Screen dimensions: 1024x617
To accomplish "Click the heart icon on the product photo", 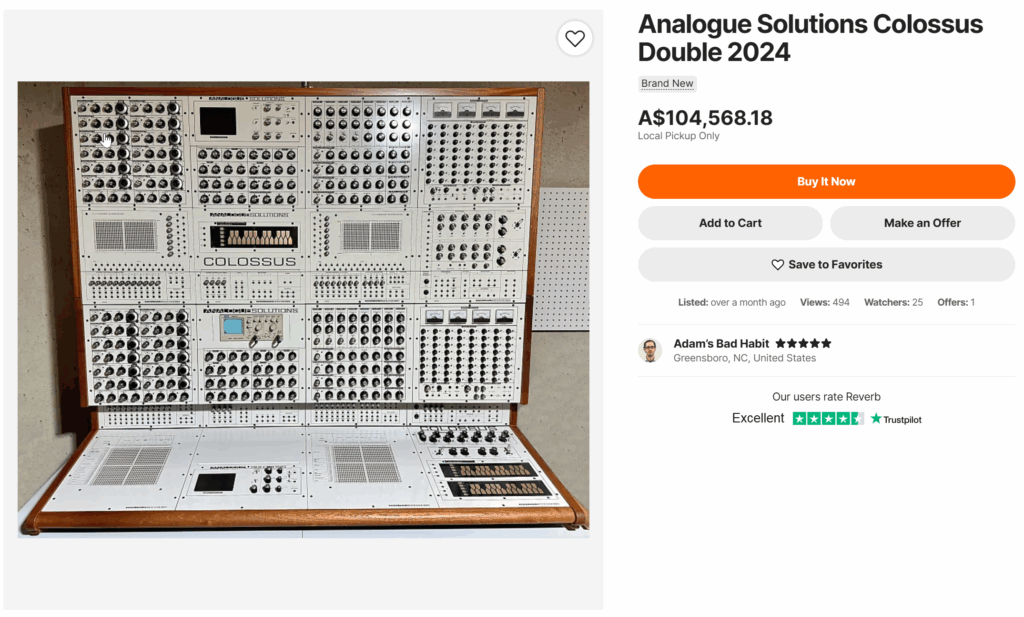I will (575, 39).
